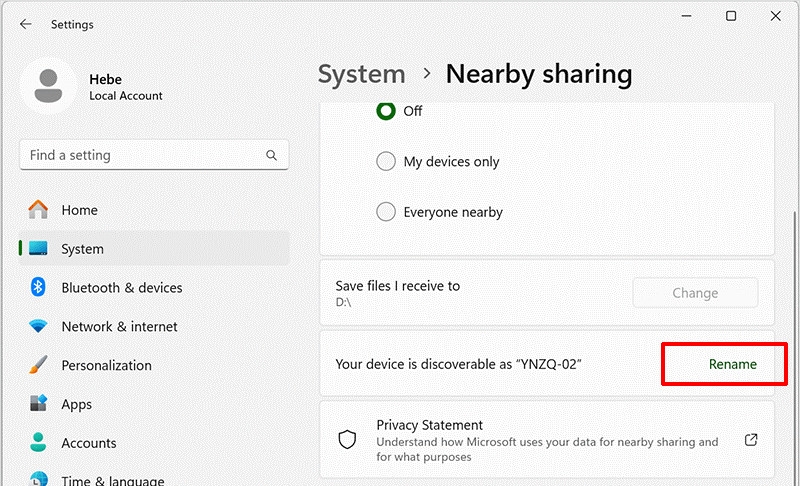This screenshot has width=800, height=486.
Task: Click the Rename link
Action: (733, 364)
